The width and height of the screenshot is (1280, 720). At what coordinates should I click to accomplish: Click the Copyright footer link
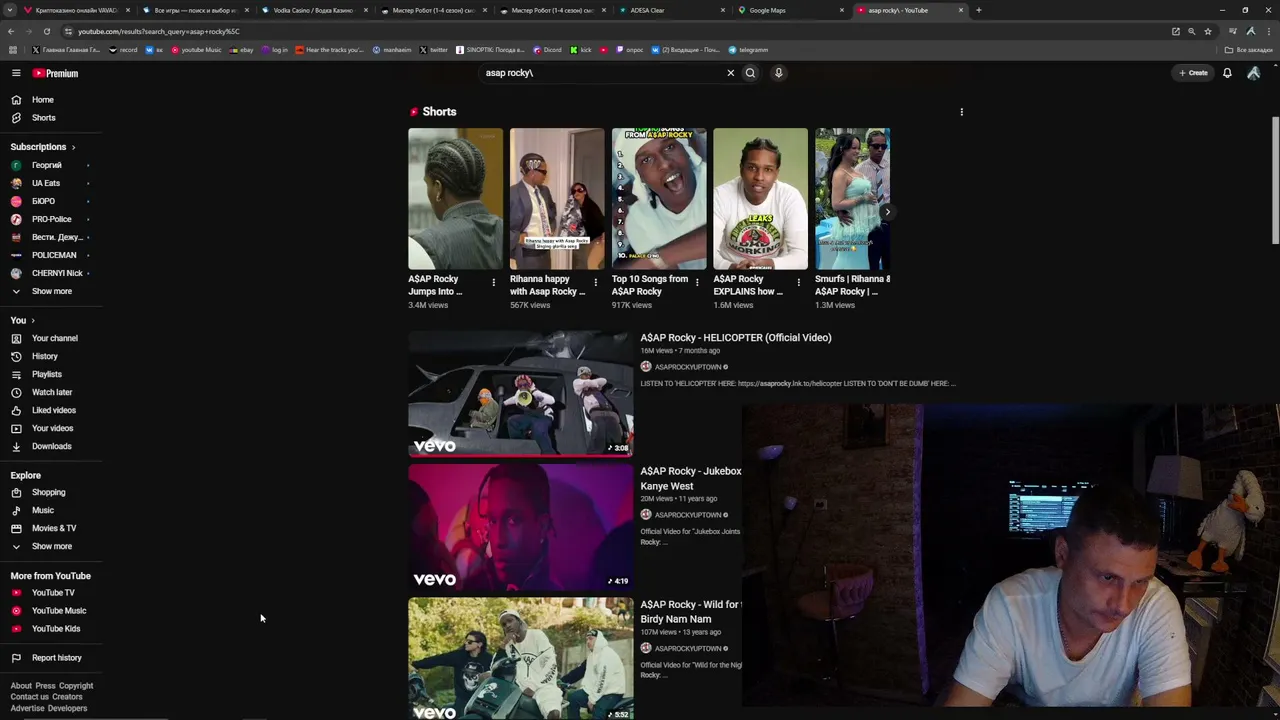coord(76,686)
